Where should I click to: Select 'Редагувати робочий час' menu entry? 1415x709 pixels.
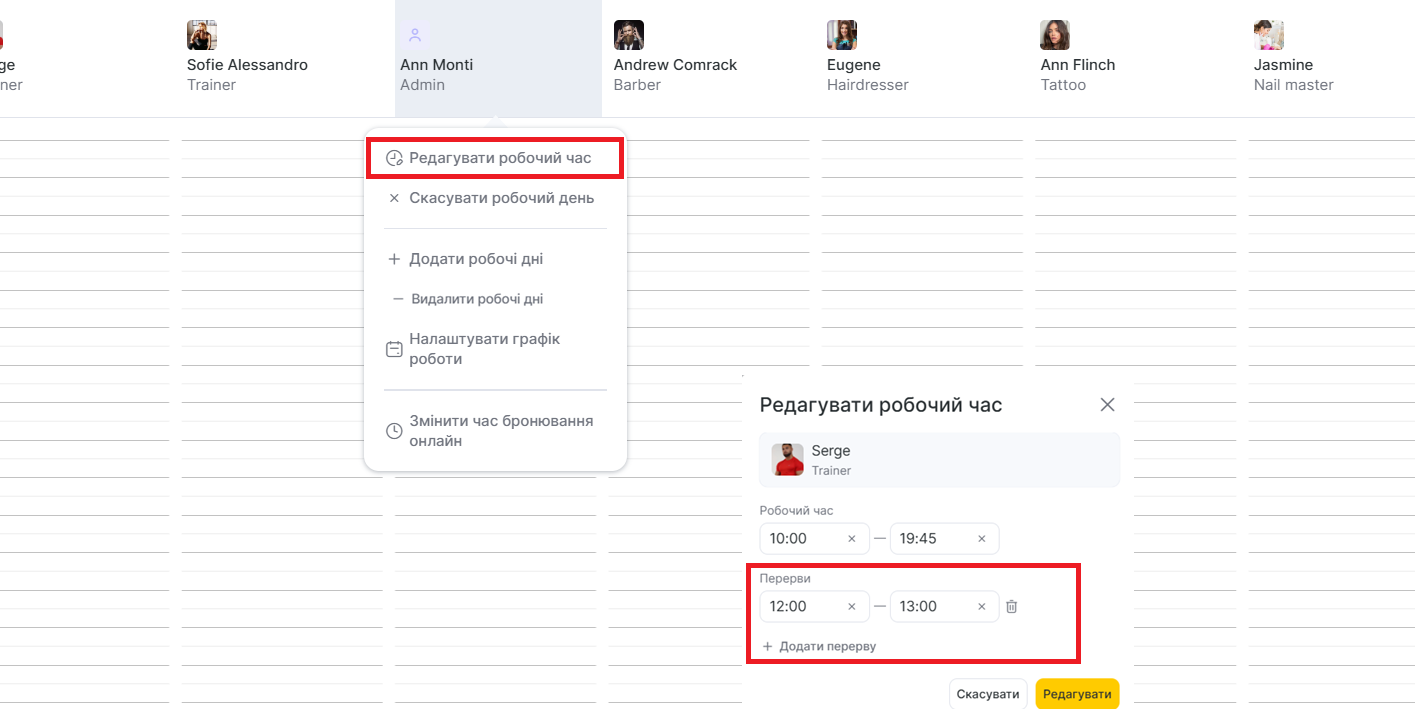coord(495,158)
